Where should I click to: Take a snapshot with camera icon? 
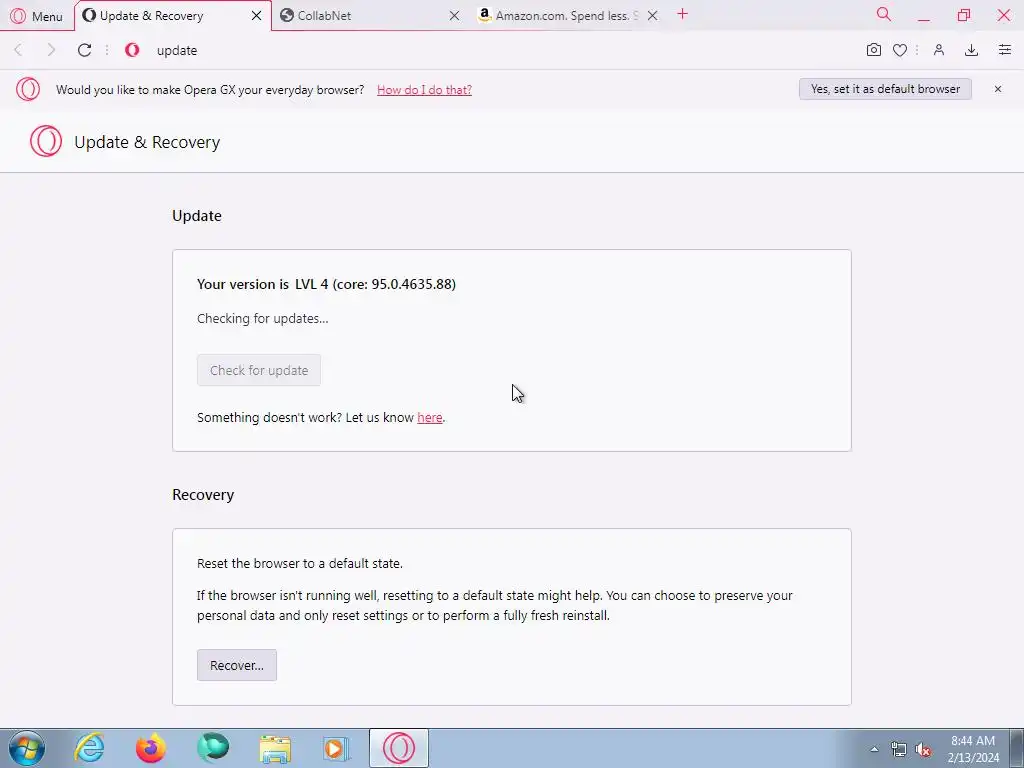pyautogui.click(x=874, y=50)
